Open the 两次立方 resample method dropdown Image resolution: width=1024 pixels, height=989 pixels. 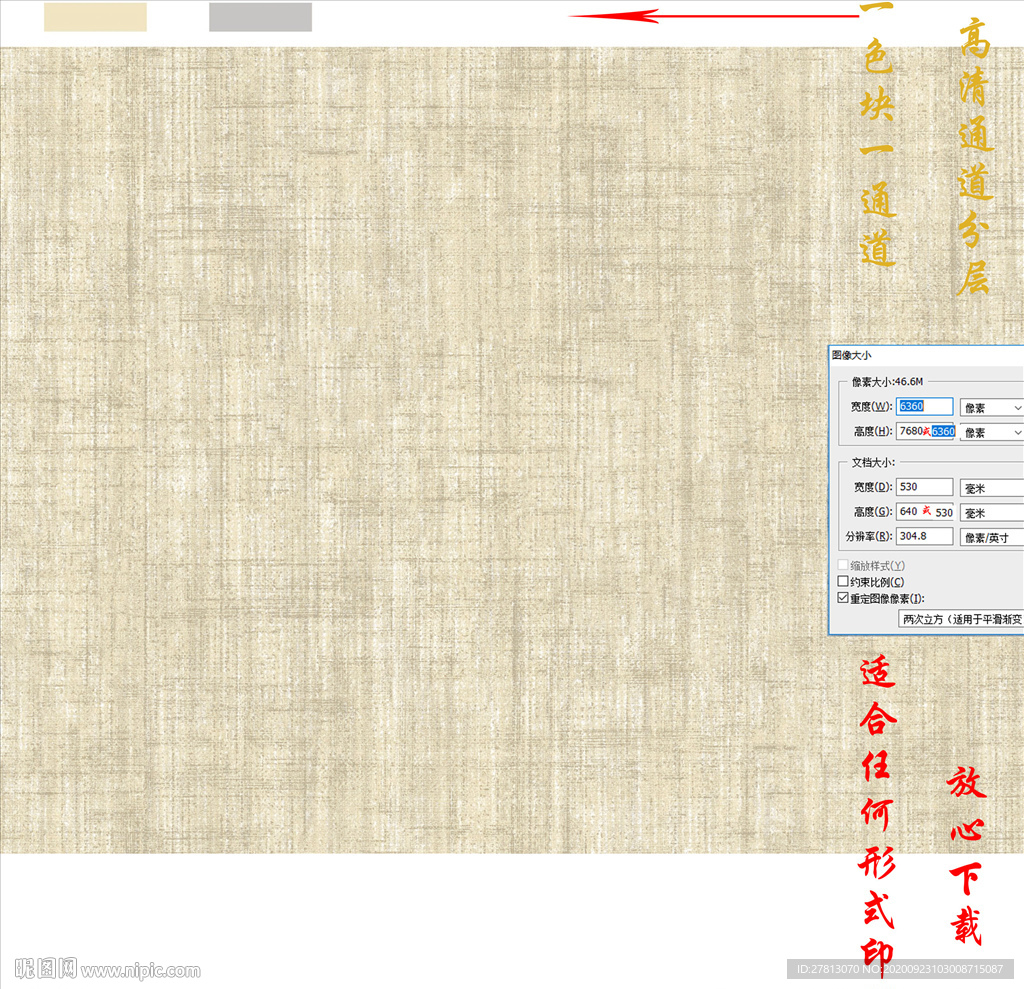point(961,619)
